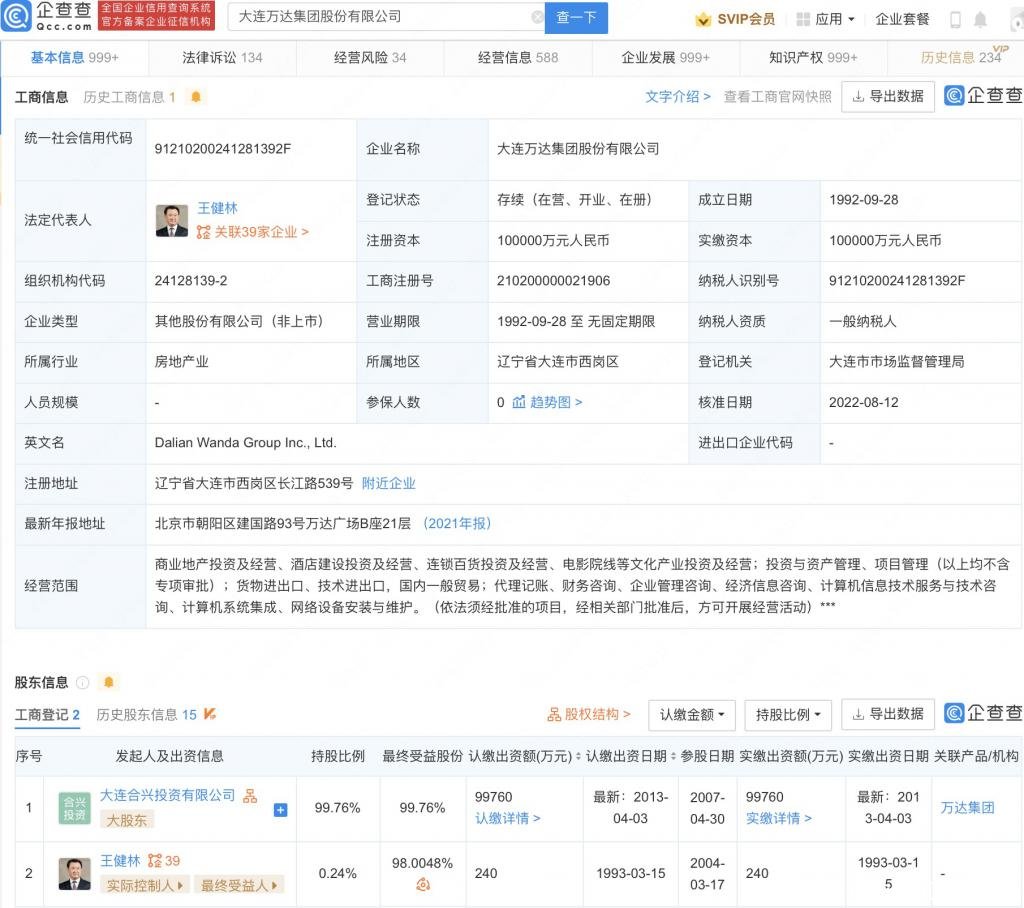The image size is (1024, 908).
Task: Select the 工商登记 2 tab
Action: pos(47,715)
